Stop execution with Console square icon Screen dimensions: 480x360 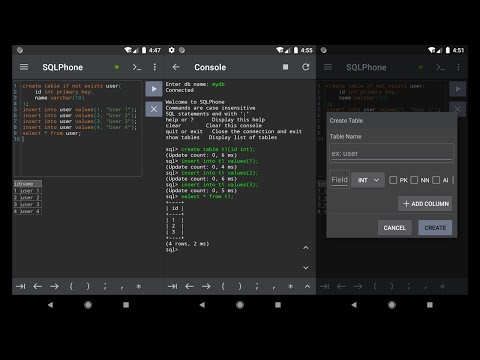click(x=285, y=67)
